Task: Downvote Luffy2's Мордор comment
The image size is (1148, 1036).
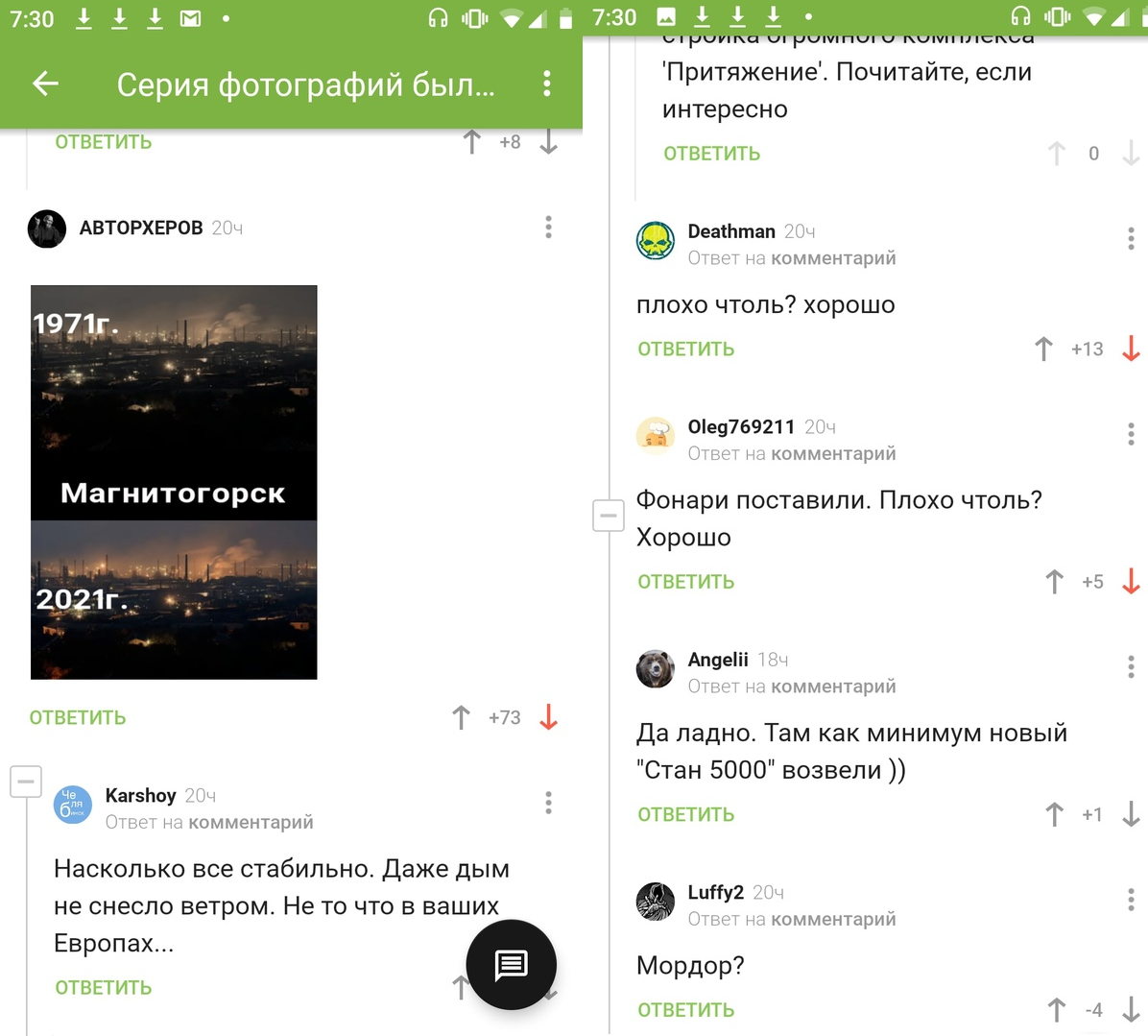Action: 1131,1010
